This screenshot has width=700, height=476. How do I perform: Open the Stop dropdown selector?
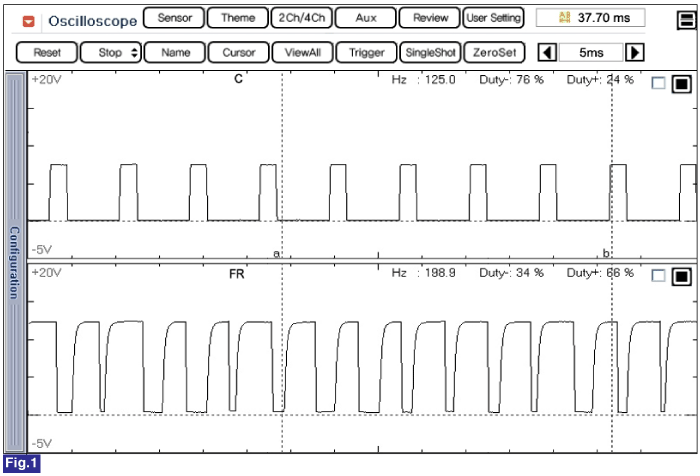pos(111,53)
